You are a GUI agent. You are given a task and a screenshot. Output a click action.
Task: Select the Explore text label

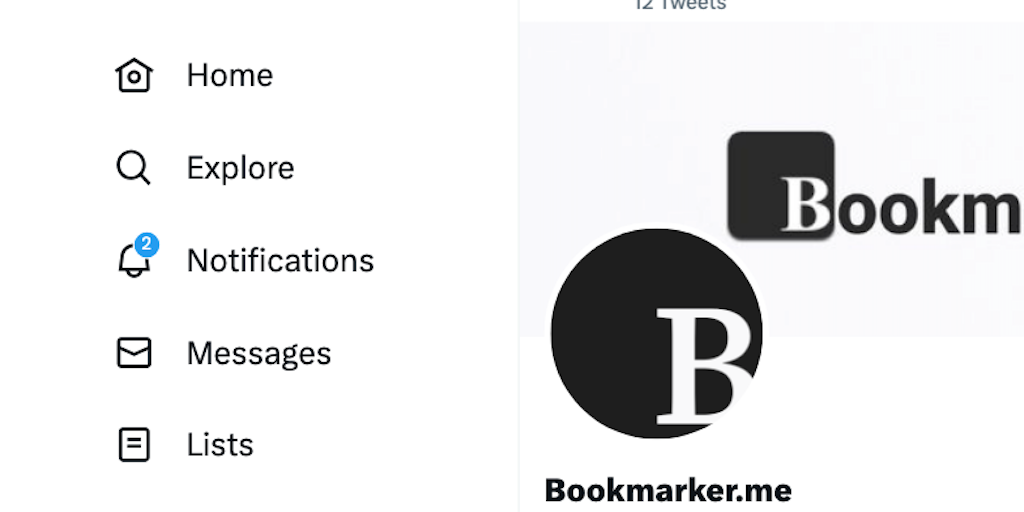click(x=240, y=168)
